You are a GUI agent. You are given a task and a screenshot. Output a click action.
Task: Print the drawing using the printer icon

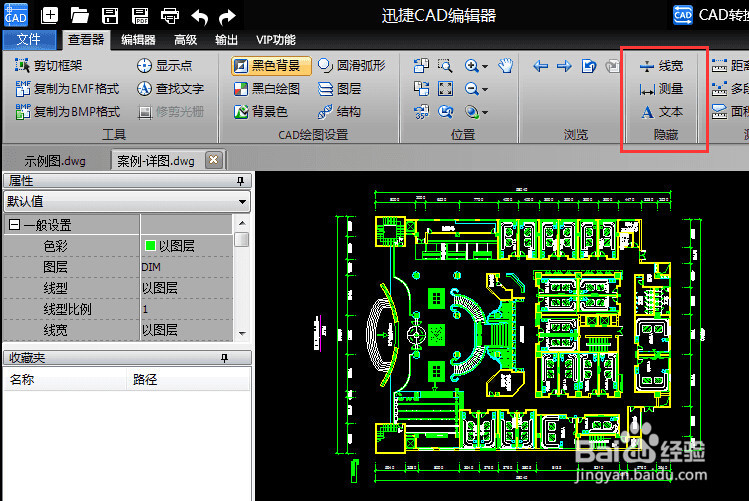(x=170, y=16)
